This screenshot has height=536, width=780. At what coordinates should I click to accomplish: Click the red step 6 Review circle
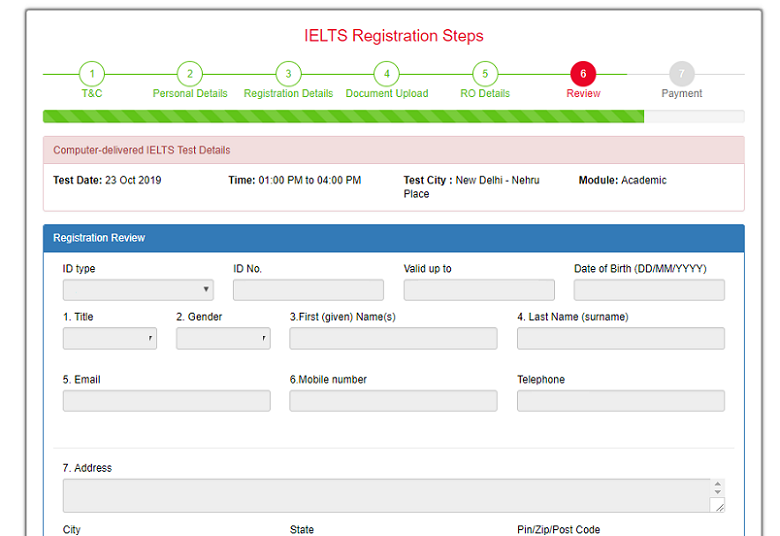coord(583,74)
